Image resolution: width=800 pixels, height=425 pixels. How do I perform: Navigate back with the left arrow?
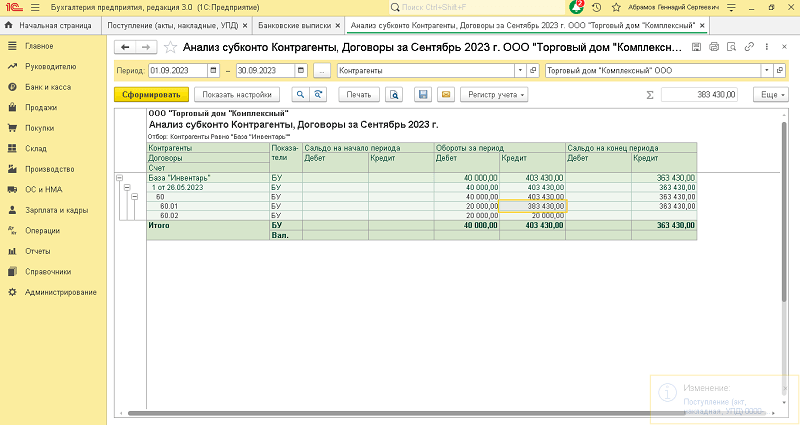126,47
